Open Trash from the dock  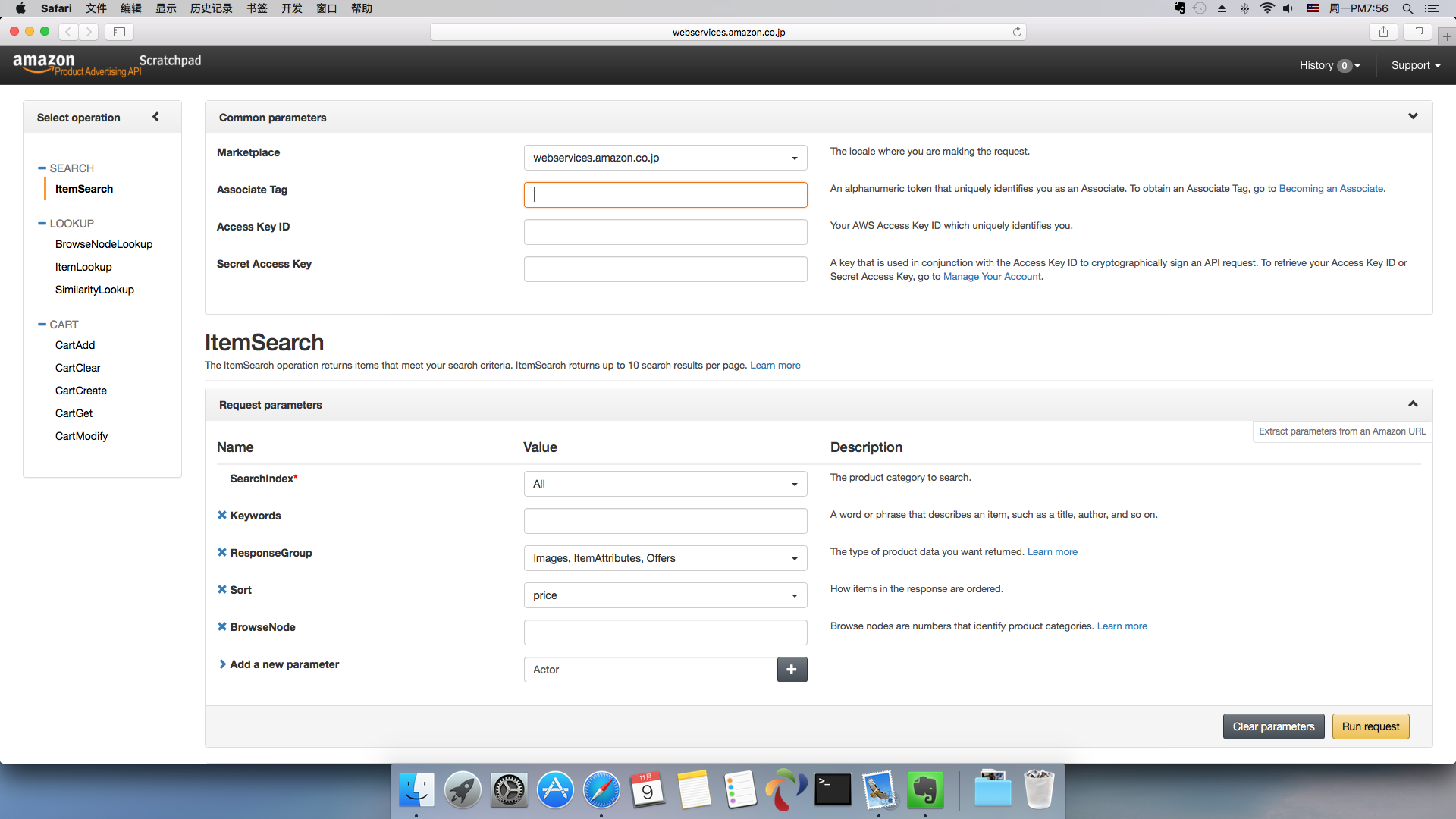click(1039, 790)
